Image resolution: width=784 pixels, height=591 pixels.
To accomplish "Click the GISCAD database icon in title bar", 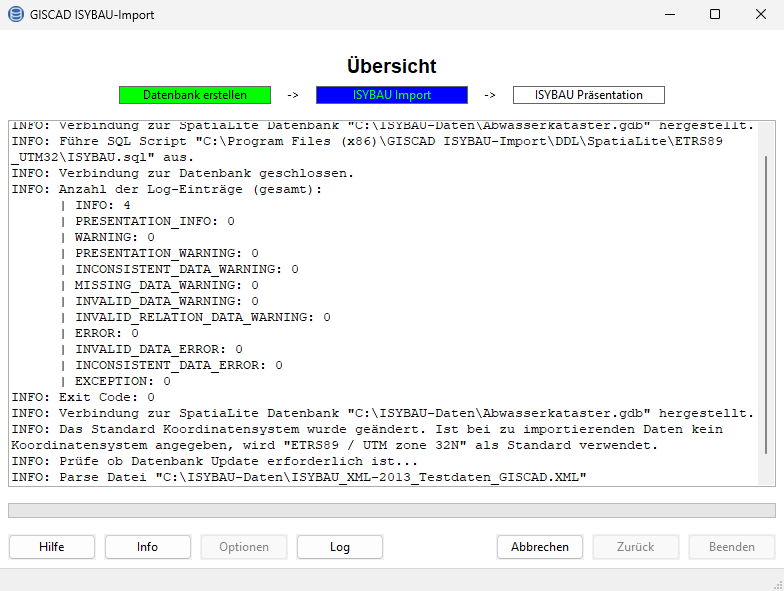I will (16, 14).
